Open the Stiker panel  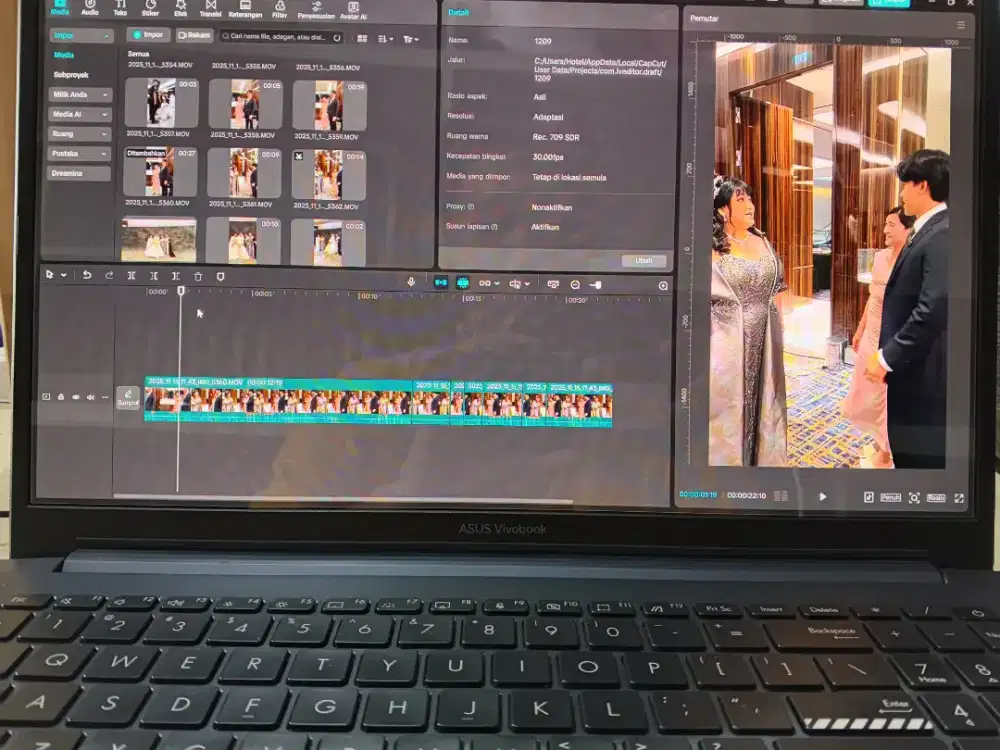click(x=148, y=10)
